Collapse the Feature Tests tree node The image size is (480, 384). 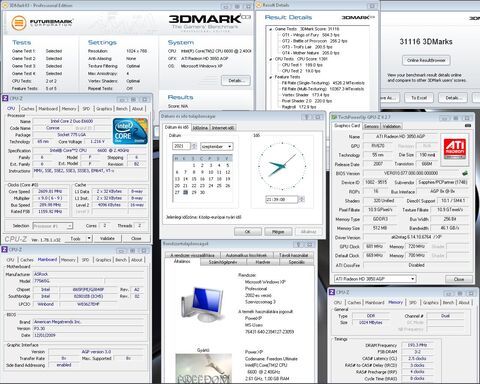271,77
